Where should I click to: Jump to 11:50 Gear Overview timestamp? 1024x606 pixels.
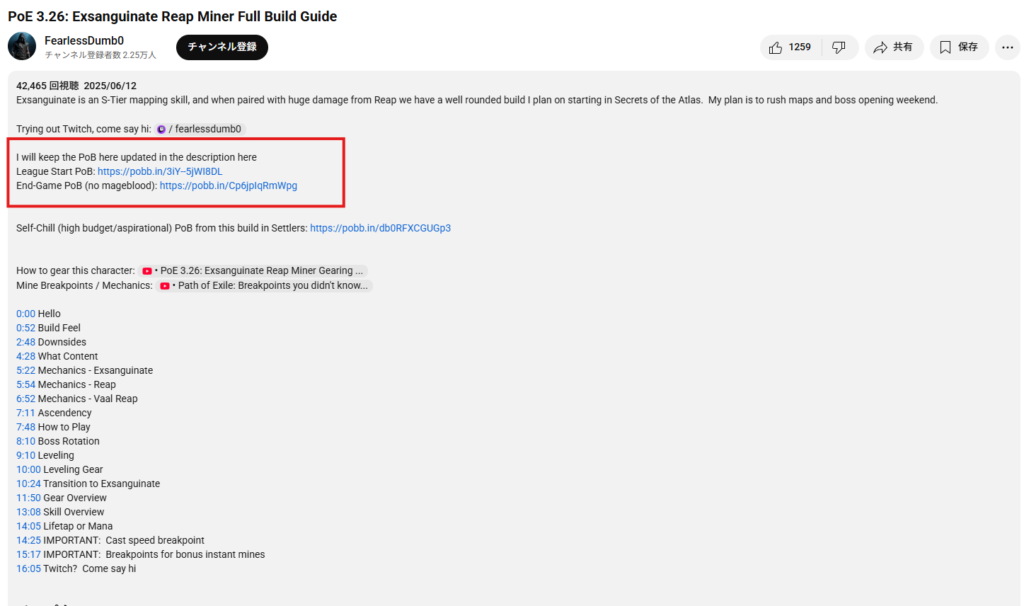click(28, 498)
